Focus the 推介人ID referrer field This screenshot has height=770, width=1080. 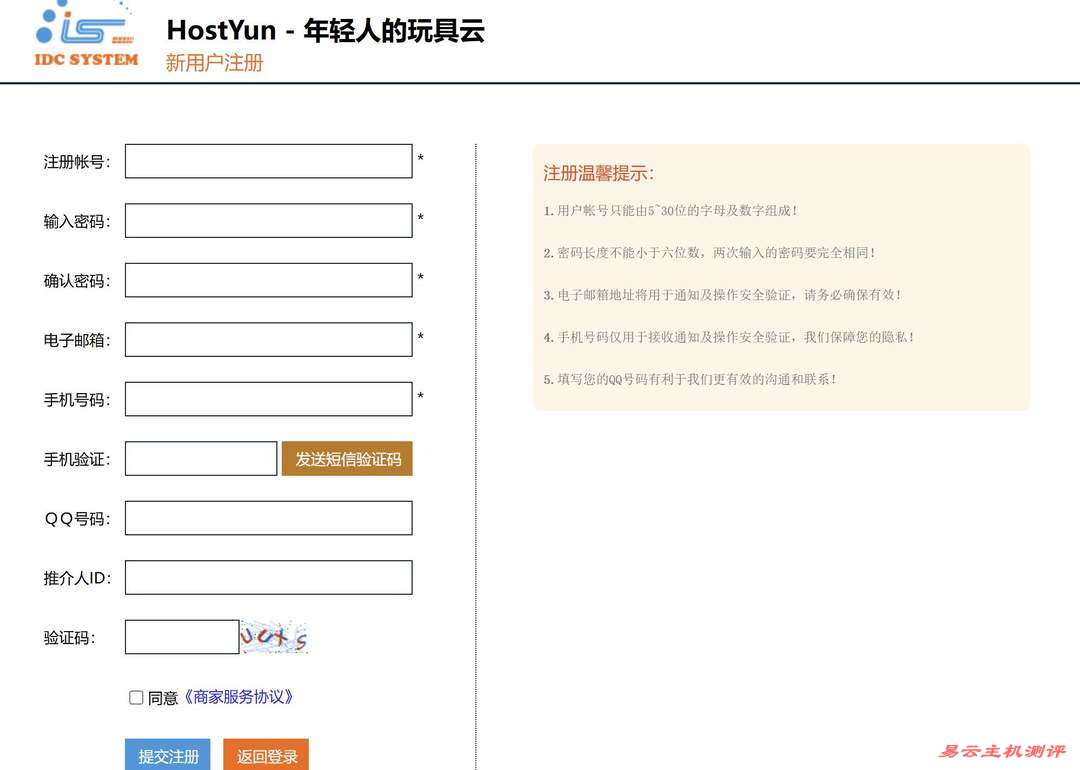[269, 578]
